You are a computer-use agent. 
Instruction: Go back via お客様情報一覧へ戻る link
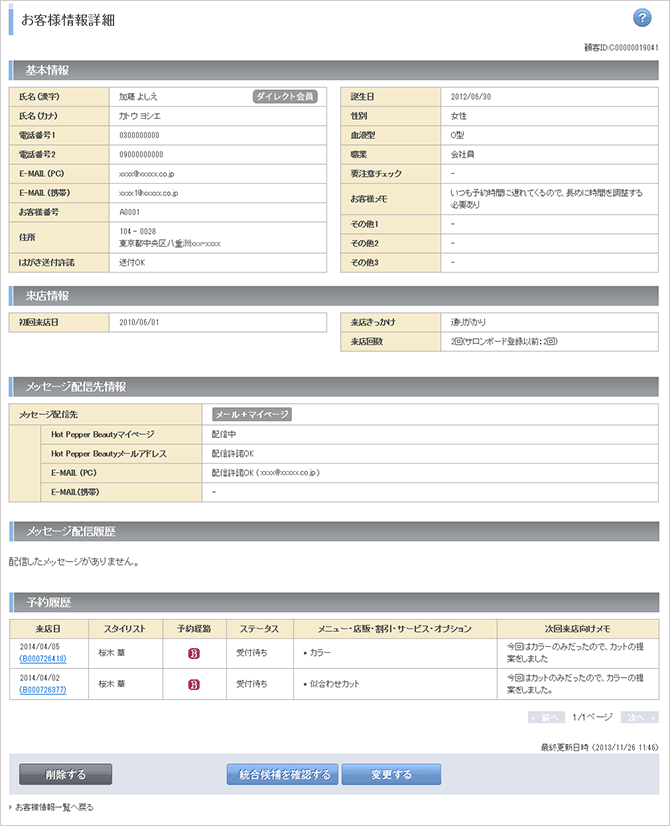(54, 807)
